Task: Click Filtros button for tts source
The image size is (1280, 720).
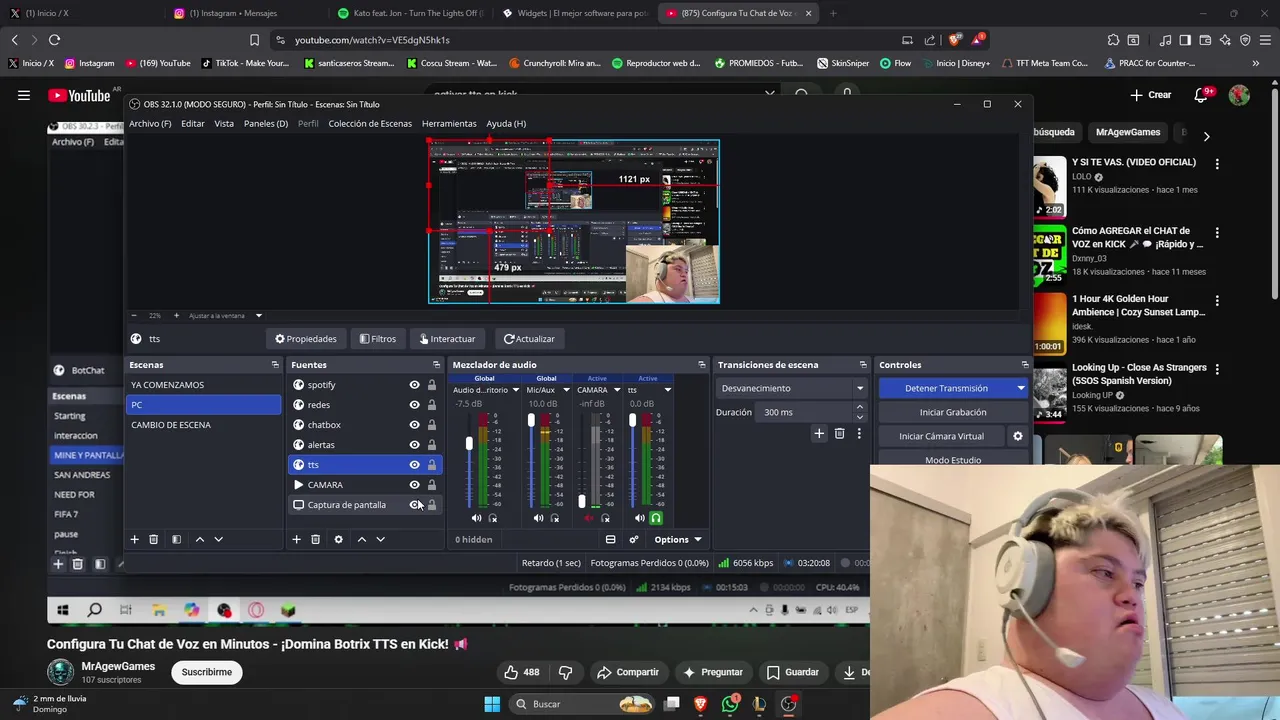Action: click(x=378, y=339)
